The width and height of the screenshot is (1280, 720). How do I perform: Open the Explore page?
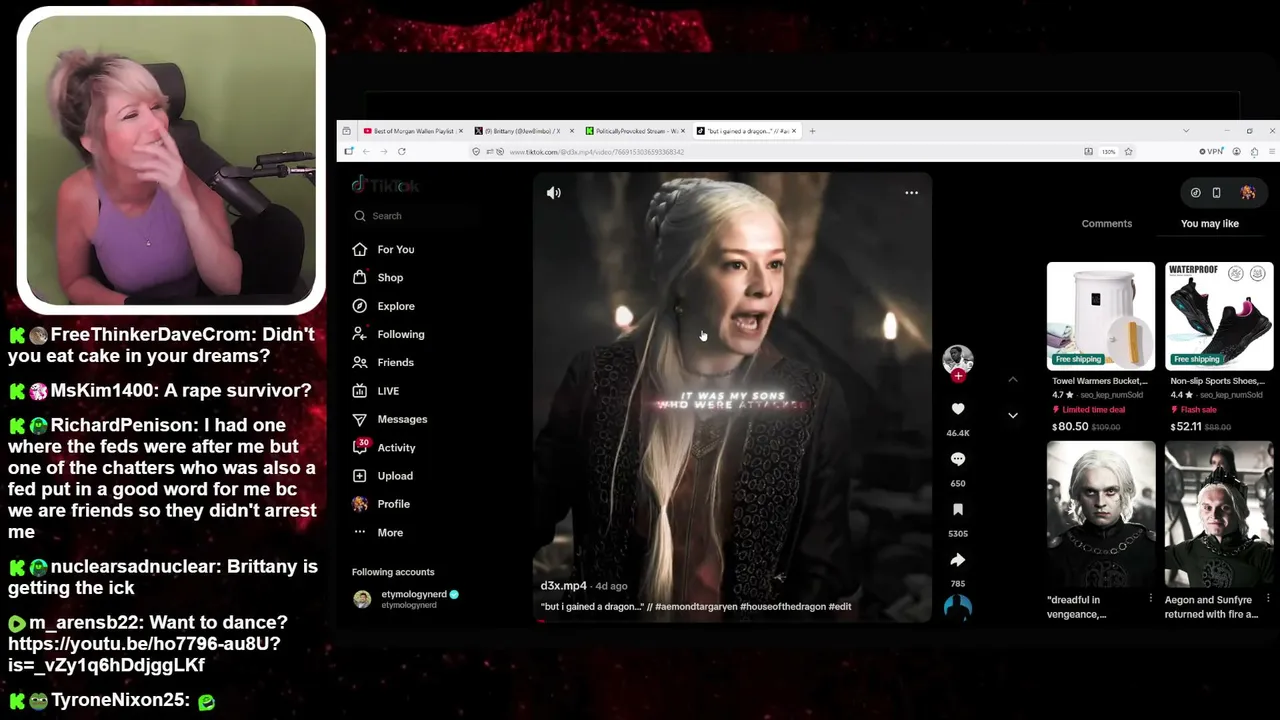pyautogui.click(x=384, y=306)
